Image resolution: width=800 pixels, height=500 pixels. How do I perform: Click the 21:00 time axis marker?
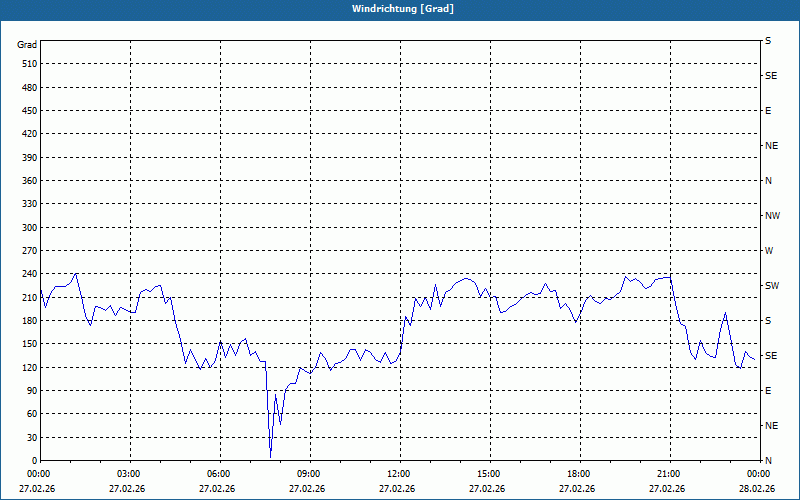pyautogui.click(x=668, y=474)
